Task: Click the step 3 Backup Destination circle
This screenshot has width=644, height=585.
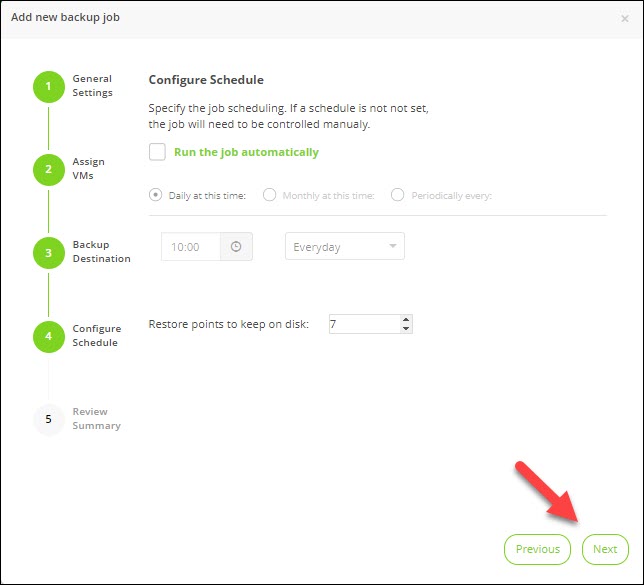Action: tap(48, 253)
